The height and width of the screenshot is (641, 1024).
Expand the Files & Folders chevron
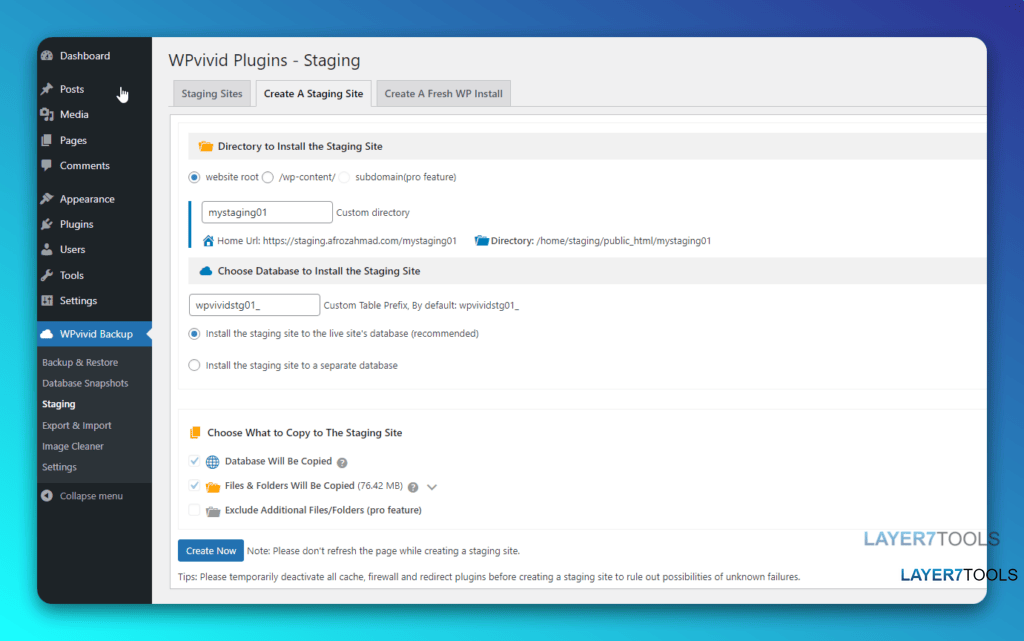[432, 487]
